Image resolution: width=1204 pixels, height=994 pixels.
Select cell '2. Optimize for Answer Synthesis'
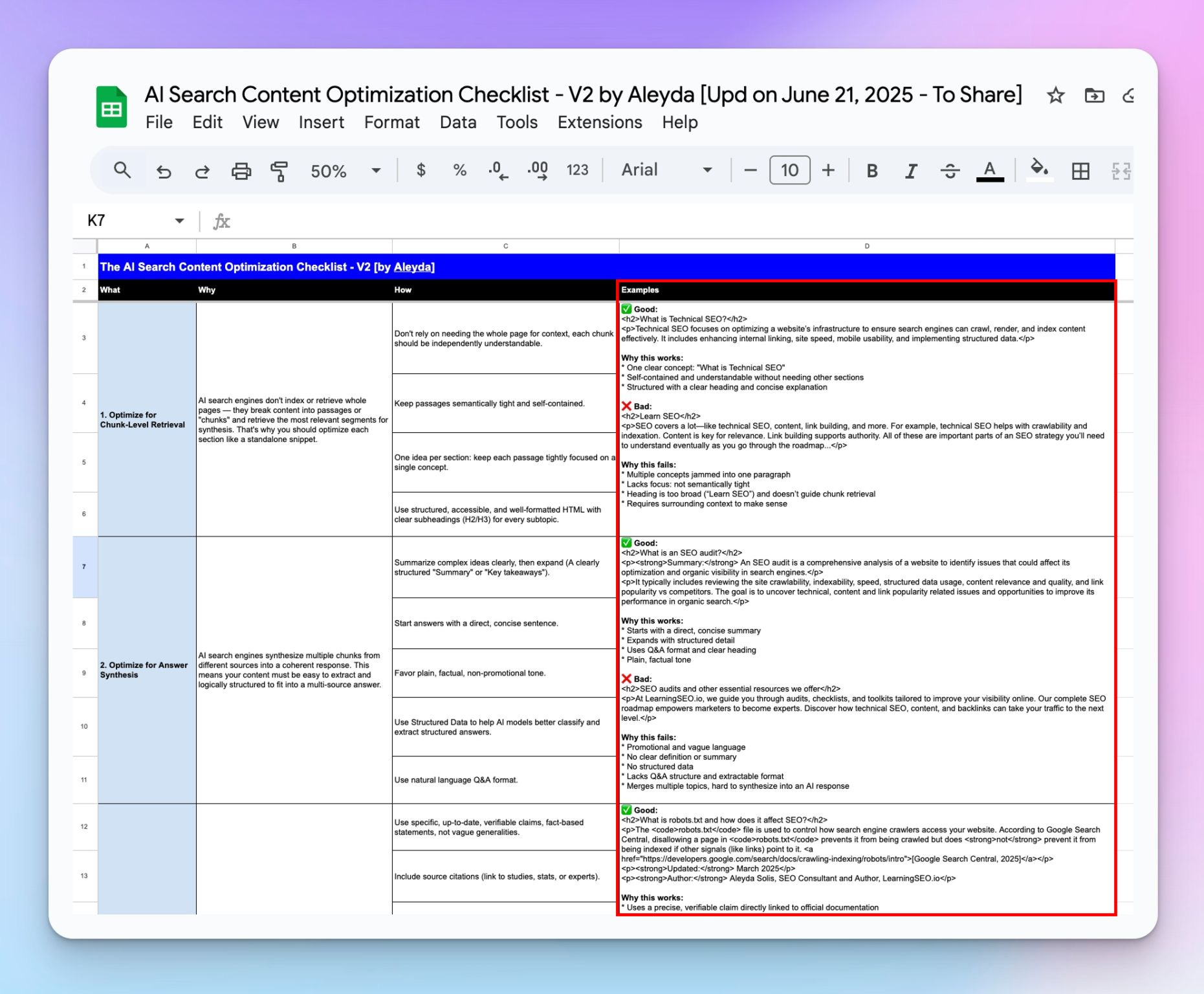[147, 670]
